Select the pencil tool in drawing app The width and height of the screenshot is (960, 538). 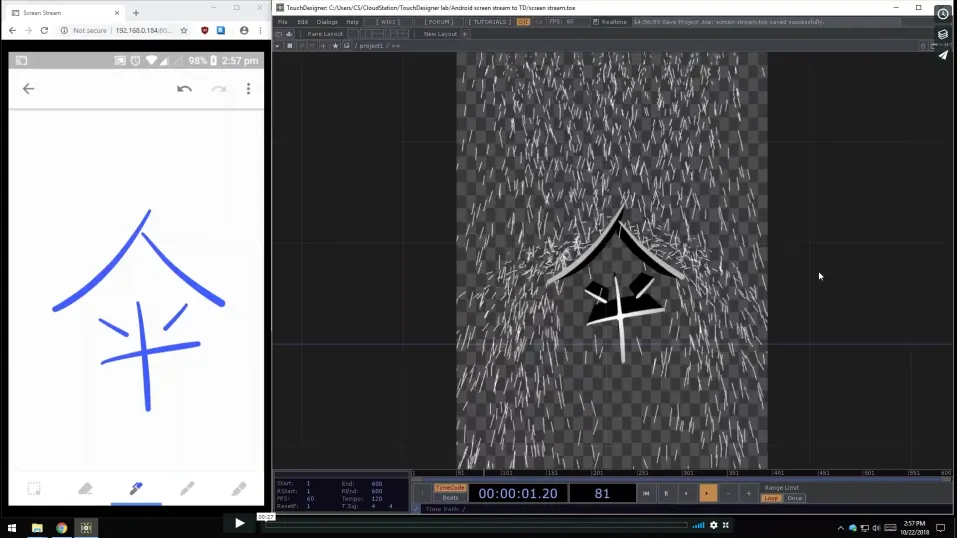click(x=187, y=488)
